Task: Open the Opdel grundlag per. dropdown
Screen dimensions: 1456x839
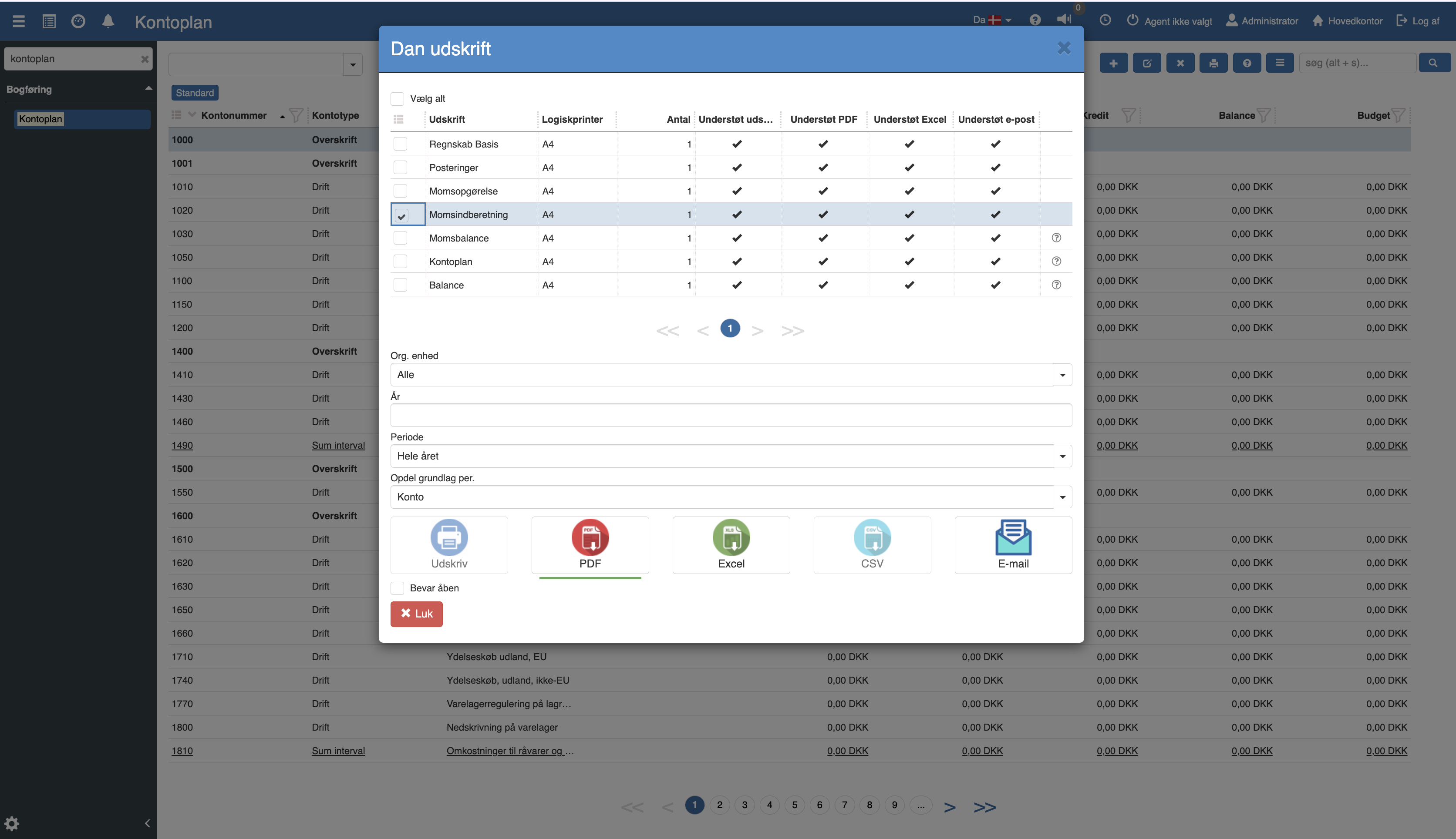Action: (x=1062, y=497)
